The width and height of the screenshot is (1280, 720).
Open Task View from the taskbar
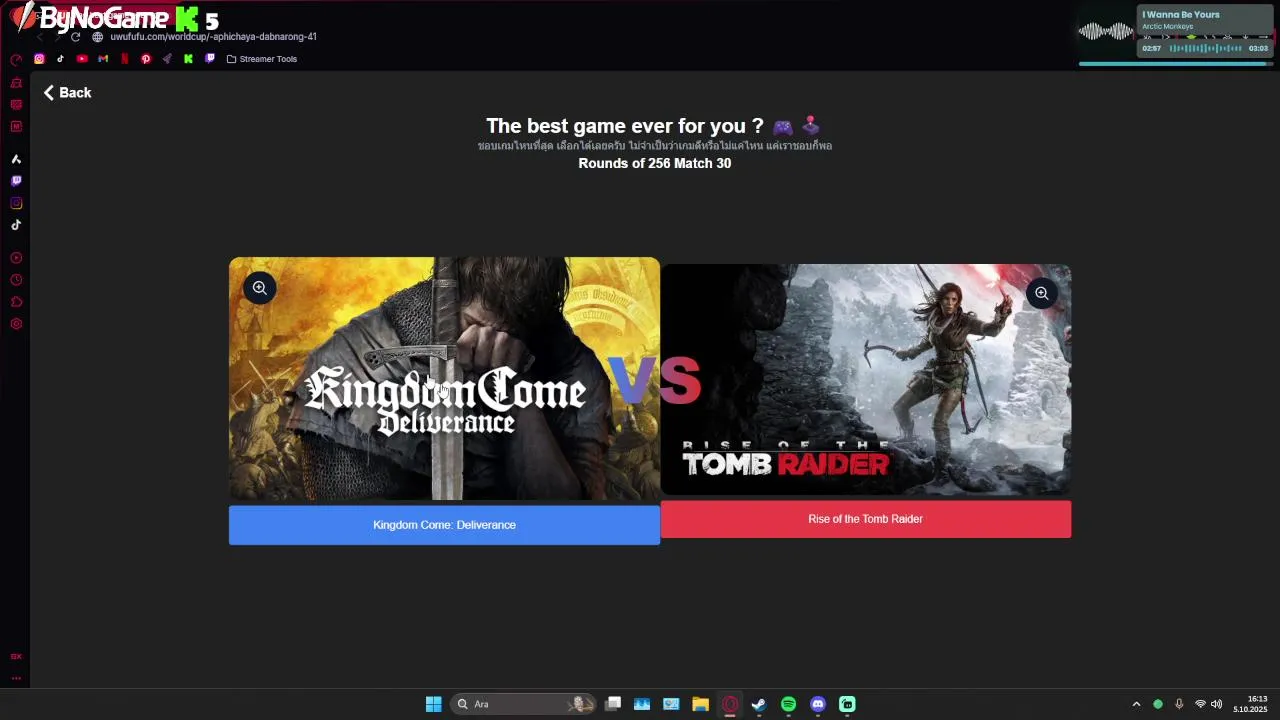[x=613, y=704]
